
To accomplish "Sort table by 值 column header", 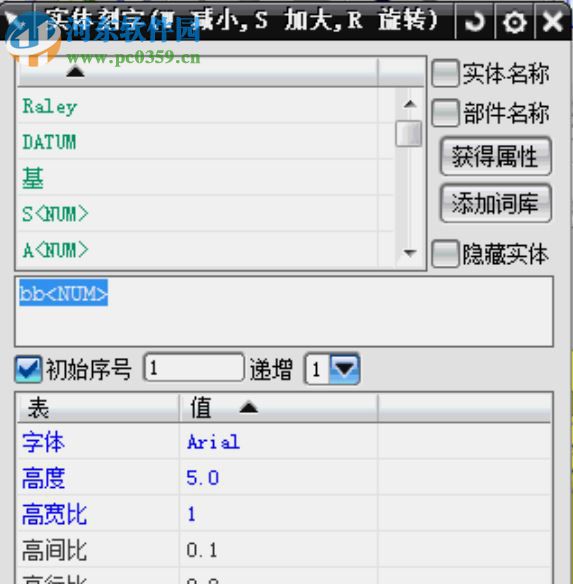I will (x=278, y=408).
